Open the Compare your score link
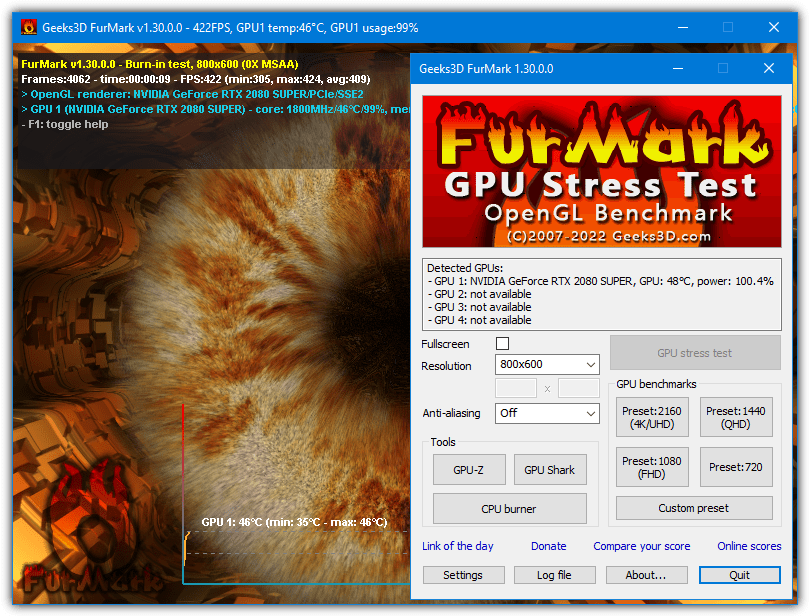Viewport: 810px width, 616px height. coord(642,546)
